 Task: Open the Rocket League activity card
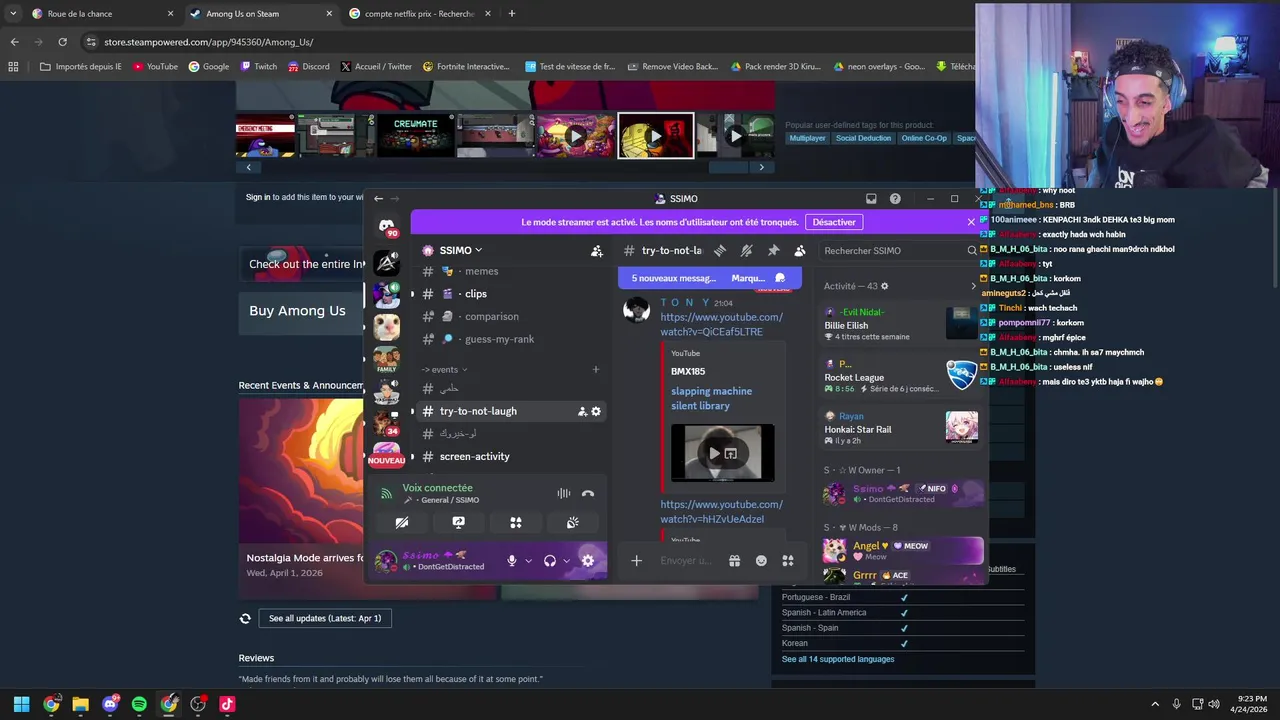900,377
